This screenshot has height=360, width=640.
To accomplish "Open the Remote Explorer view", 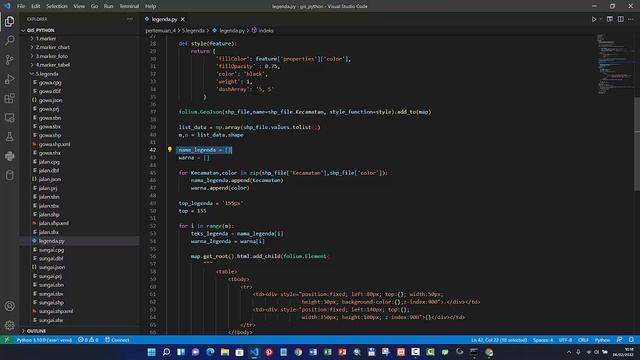I will [x=9, y=118].
